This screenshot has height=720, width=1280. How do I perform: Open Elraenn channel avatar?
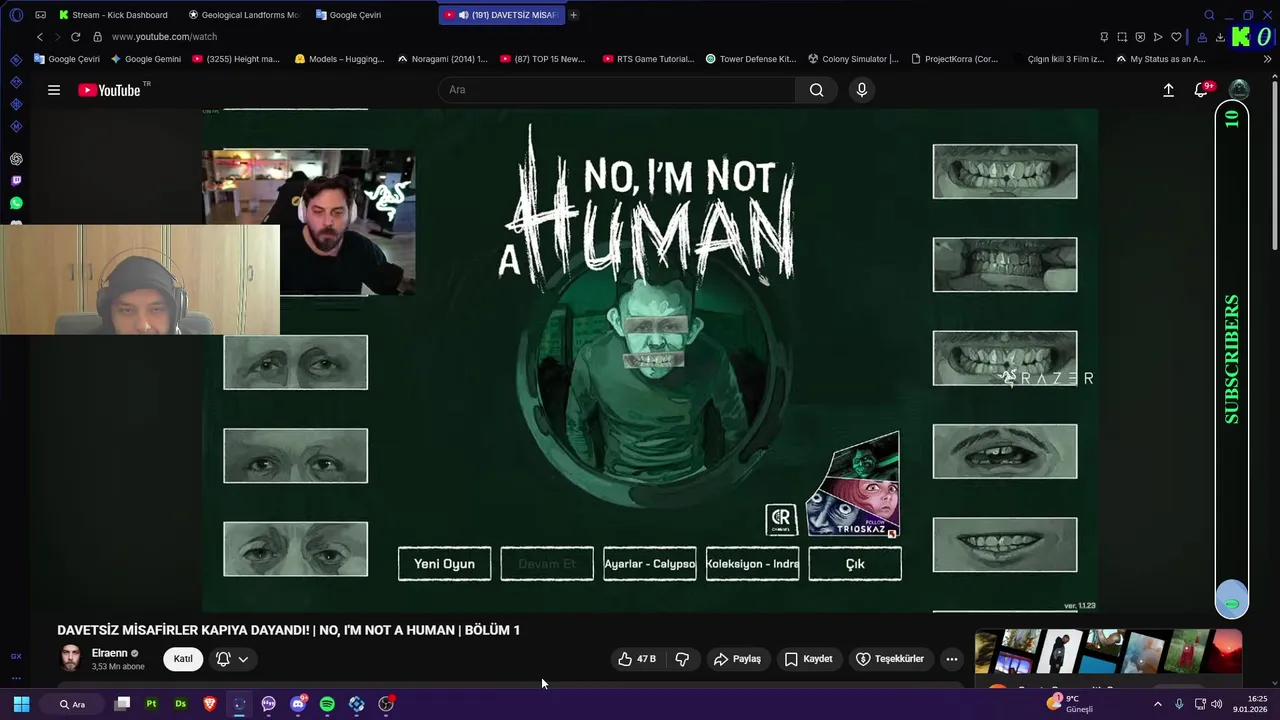[x=70, y=658]
